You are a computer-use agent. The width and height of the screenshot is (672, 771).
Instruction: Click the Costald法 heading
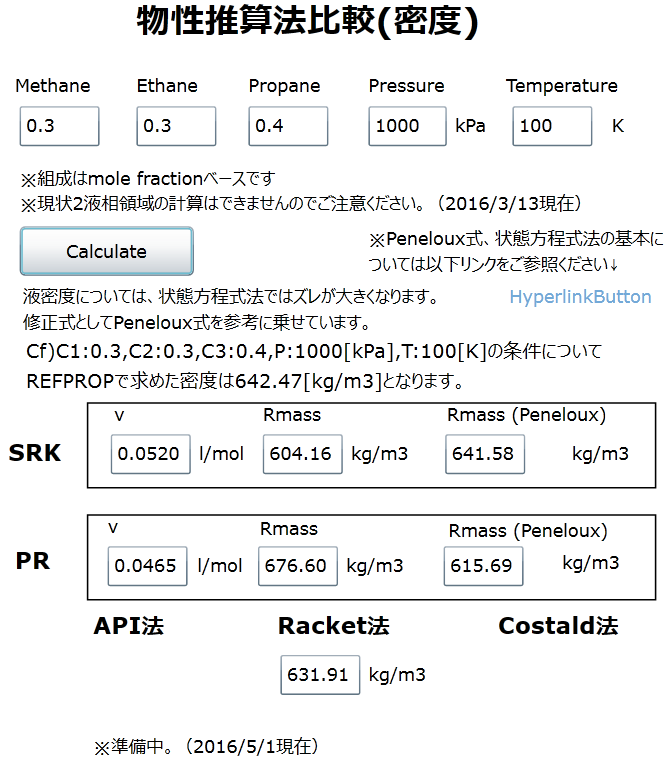coord(558,627)
